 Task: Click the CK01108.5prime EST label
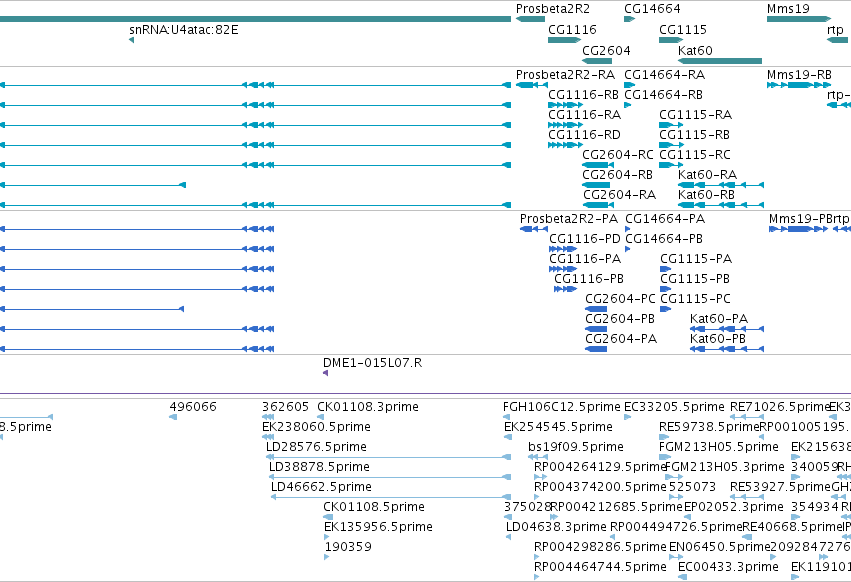pos(373,508)
